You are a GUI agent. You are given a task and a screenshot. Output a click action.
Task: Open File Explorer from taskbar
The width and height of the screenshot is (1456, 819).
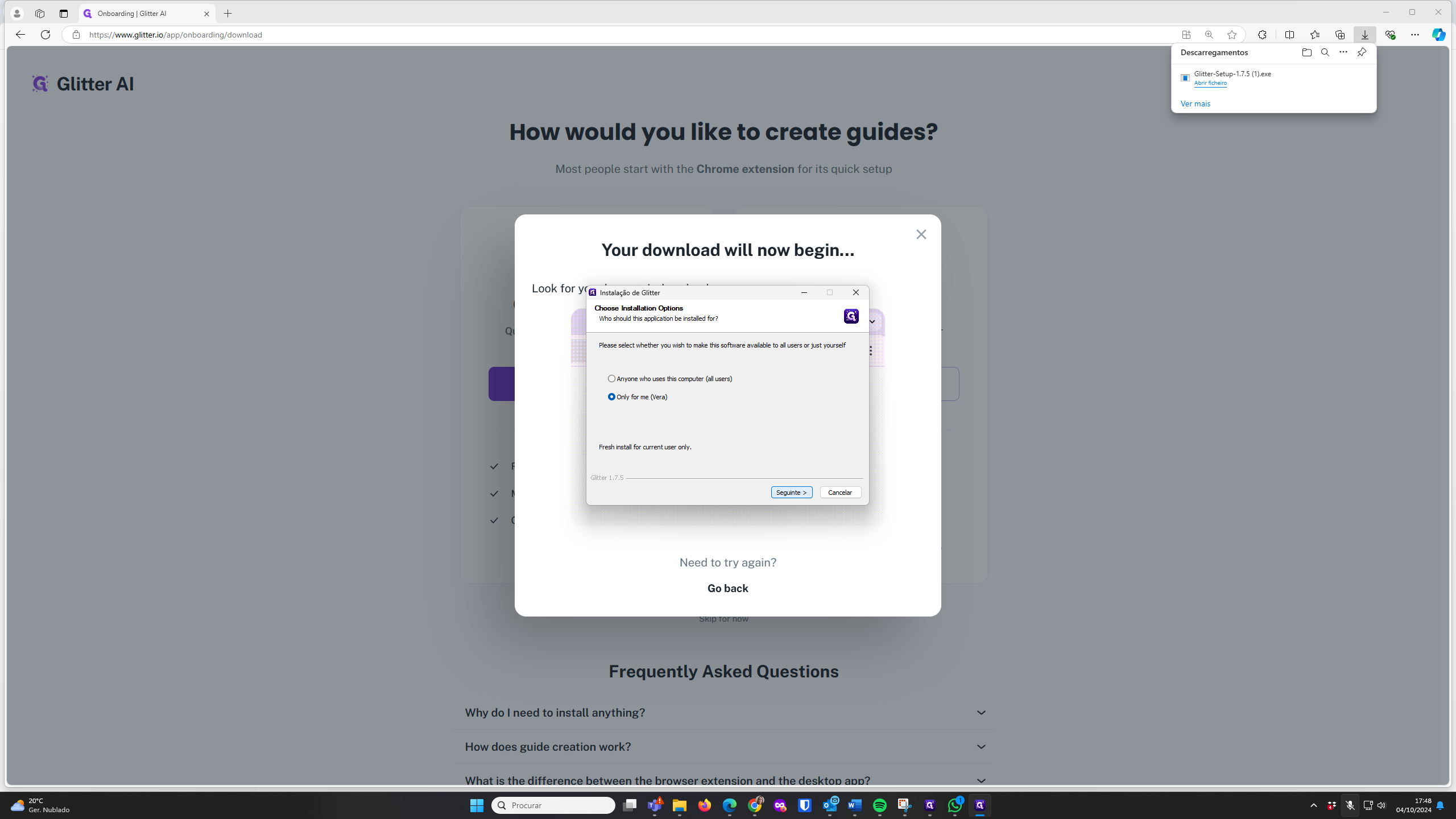(680, 805)
